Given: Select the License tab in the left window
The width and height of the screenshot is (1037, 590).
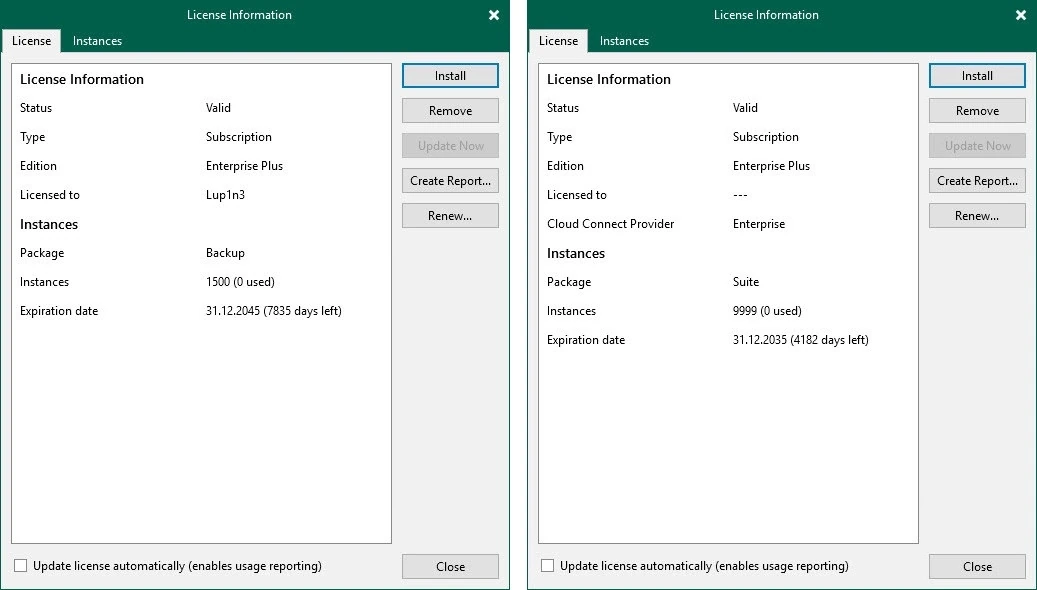Looking at the screenshot, I should click(31, 41).
